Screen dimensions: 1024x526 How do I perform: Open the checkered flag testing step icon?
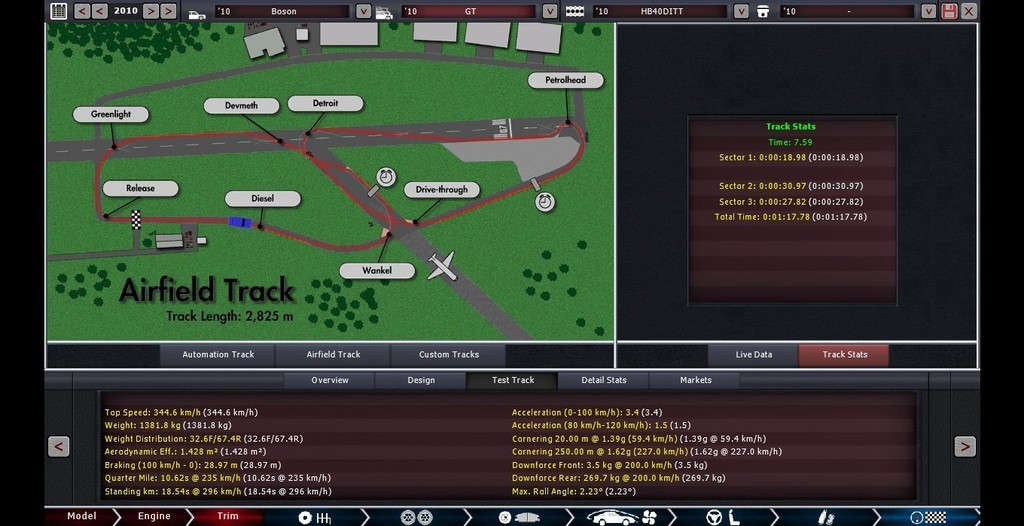tap(927, 517)
